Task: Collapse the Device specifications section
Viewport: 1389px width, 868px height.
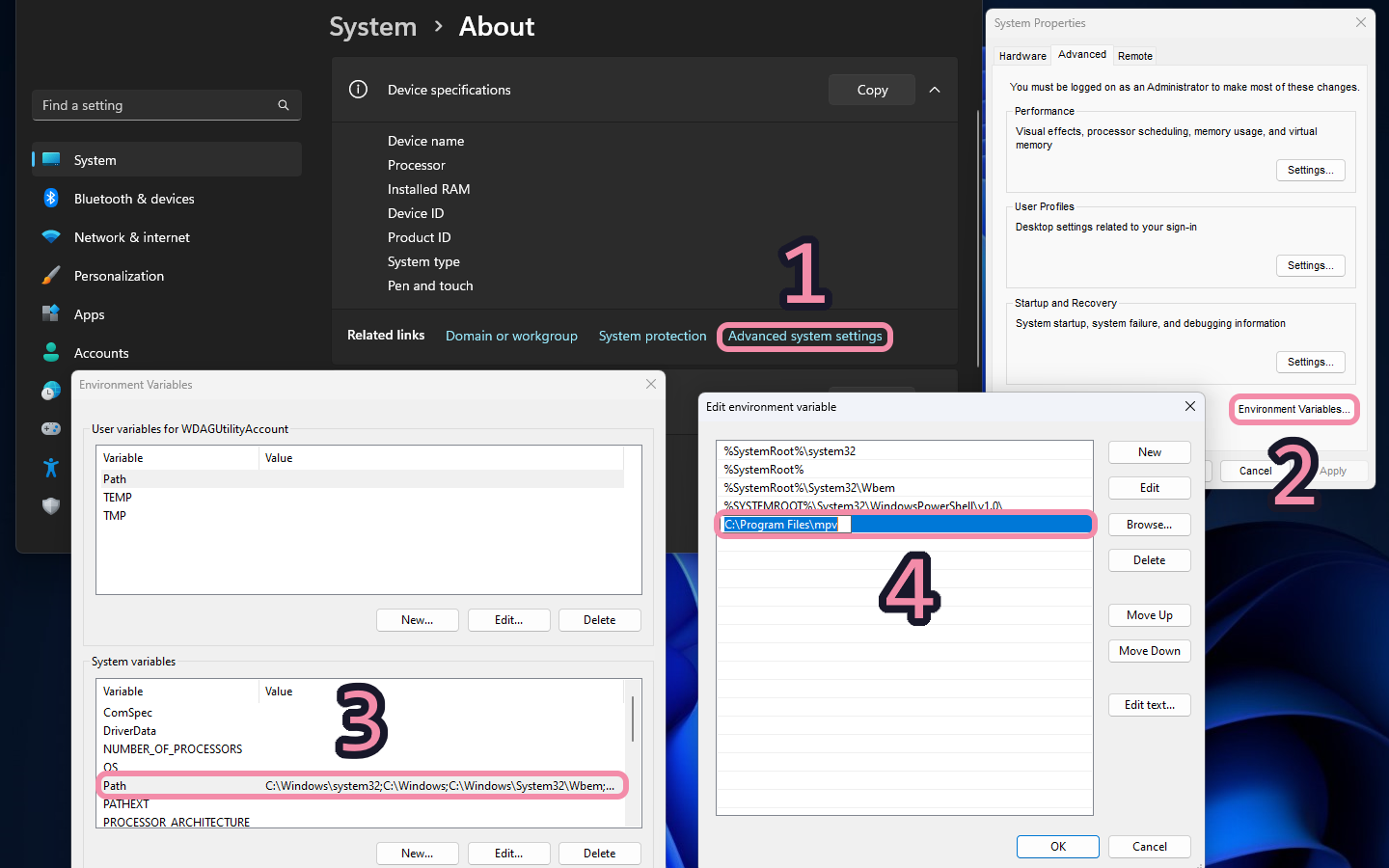Action: (935, 90)
